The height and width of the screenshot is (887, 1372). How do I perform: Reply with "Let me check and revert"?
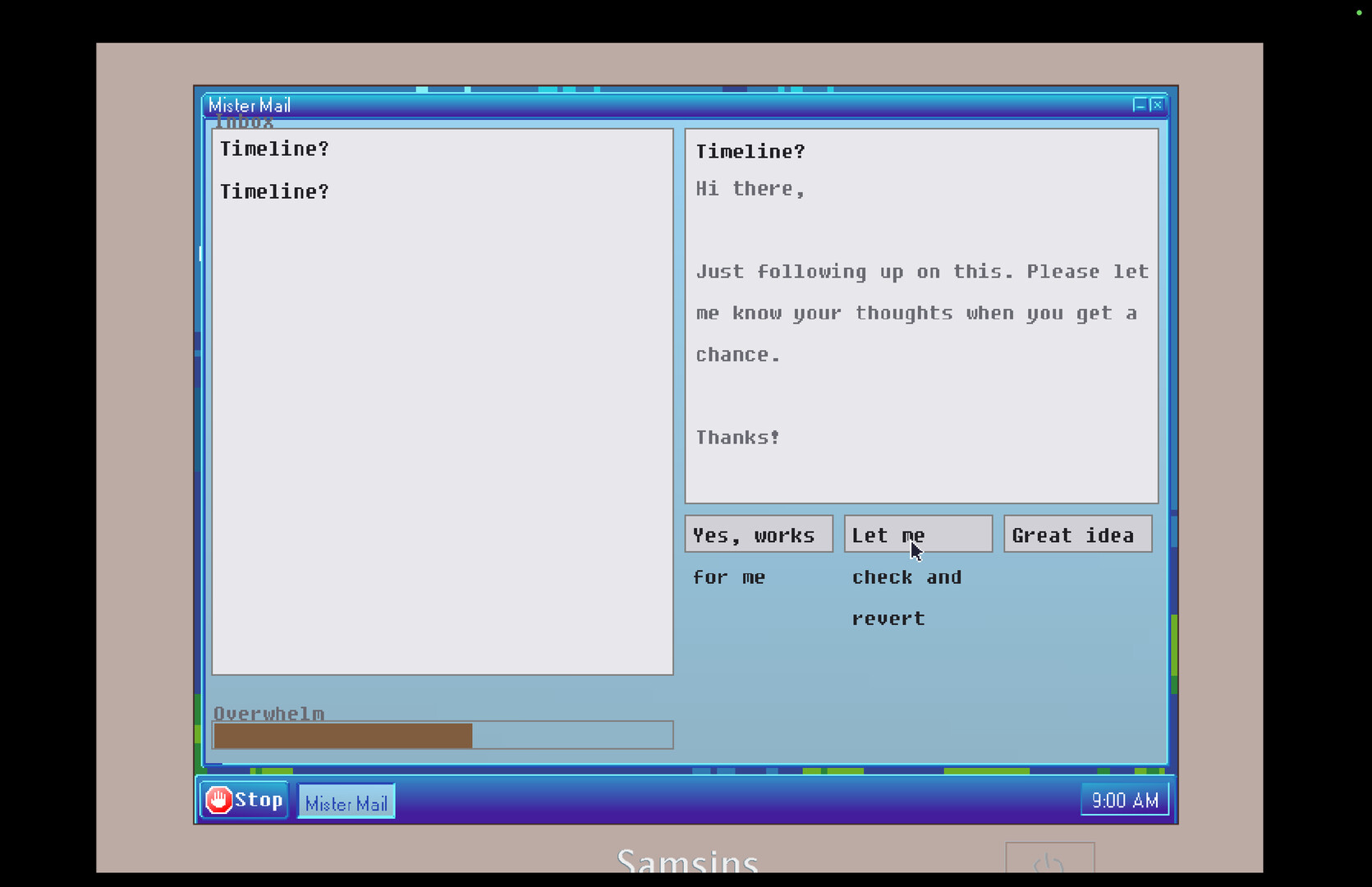click(x=918, y=535)
